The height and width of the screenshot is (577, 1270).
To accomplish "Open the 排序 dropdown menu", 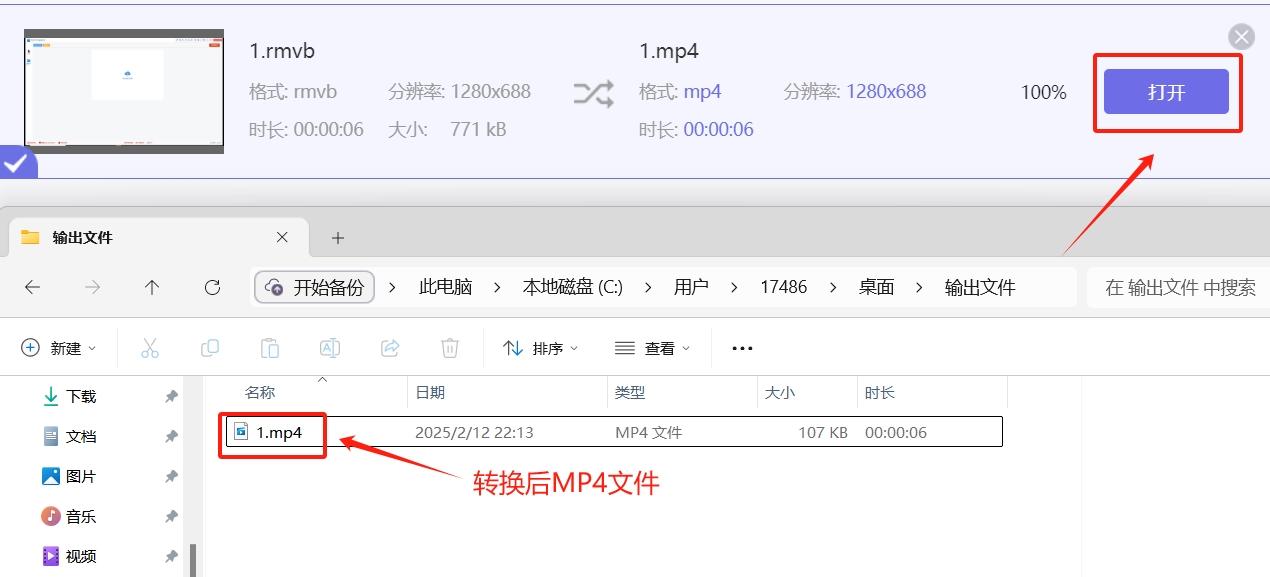I will click(541, 347).
